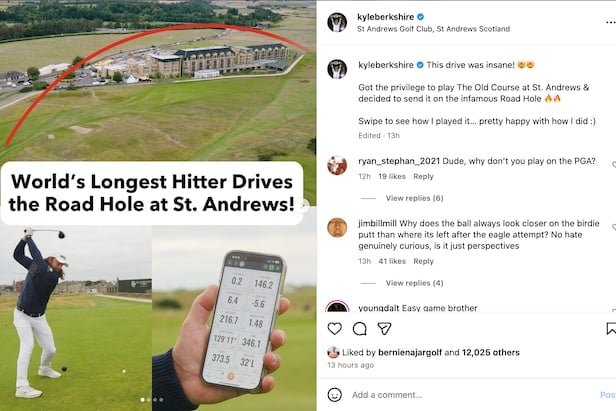Viewport: 616px width, 411px height.
Task: Open St Andrews Golf Club location link
Action: (433, 29)
